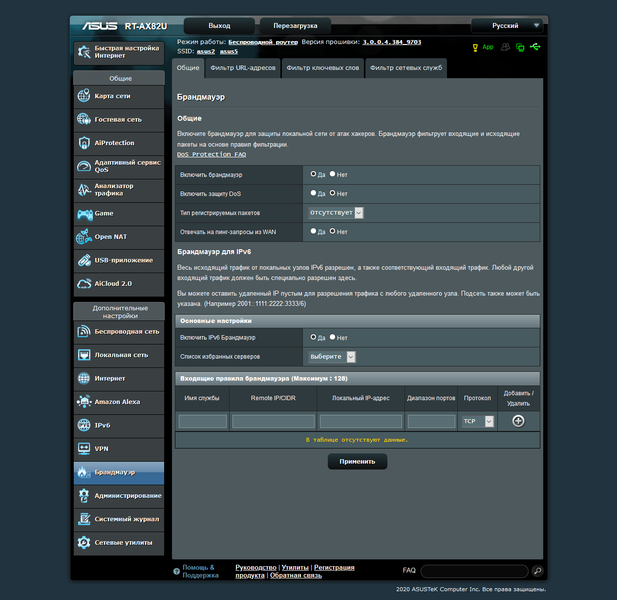The height and width of the screenshot is (600, 617).
Task: Open AiProtection shield icon in sidebar
Action: [x=84, y=143]
